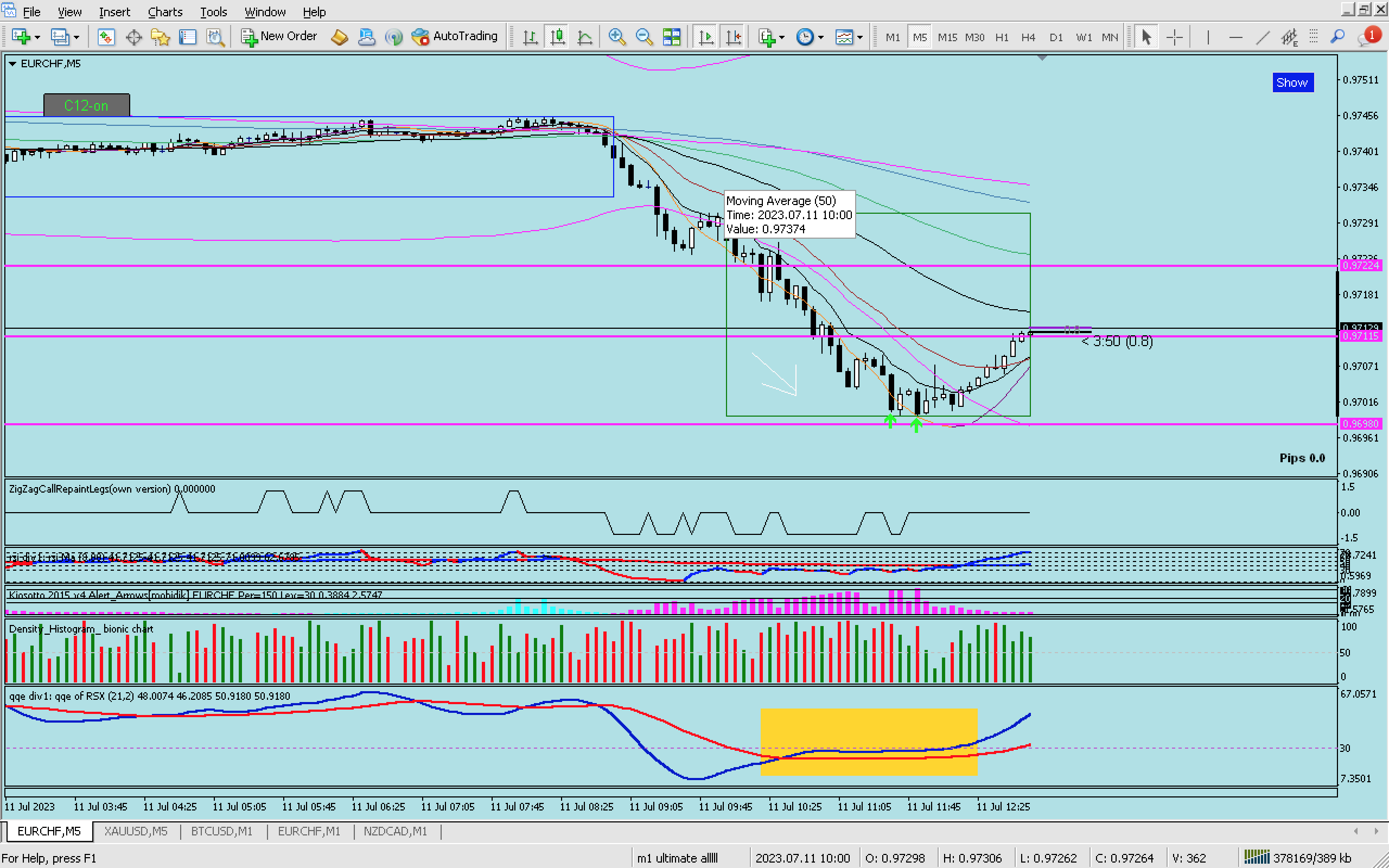Open the Charts menu

point(165,11)
